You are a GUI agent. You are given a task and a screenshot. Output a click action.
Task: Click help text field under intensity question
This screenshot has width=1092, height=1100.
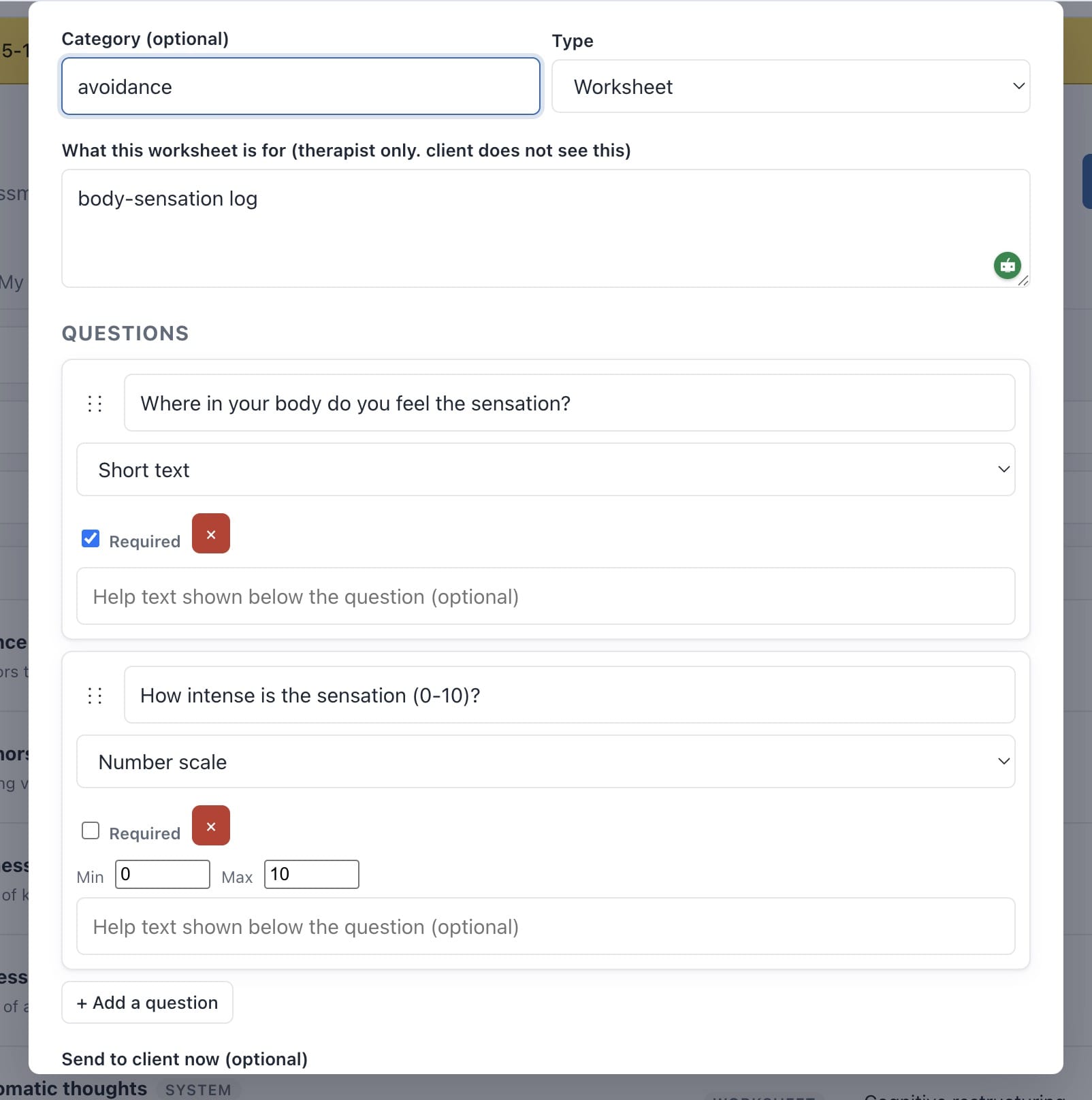tap(545, 926)
